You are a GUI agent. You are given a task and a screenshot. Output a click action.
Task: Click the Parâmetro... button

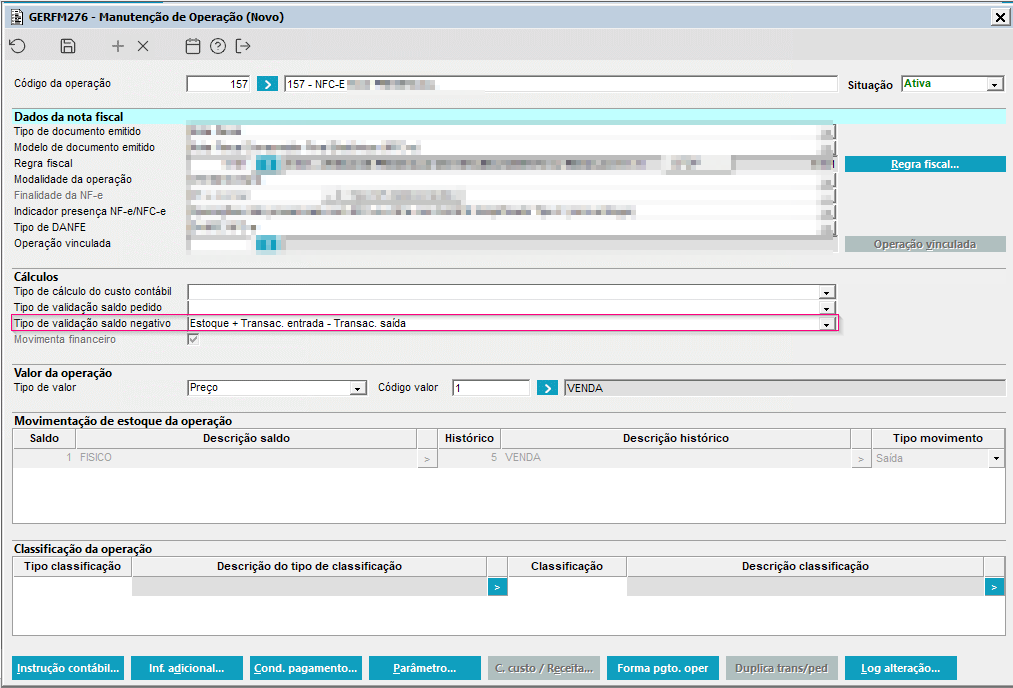(424, 668)
